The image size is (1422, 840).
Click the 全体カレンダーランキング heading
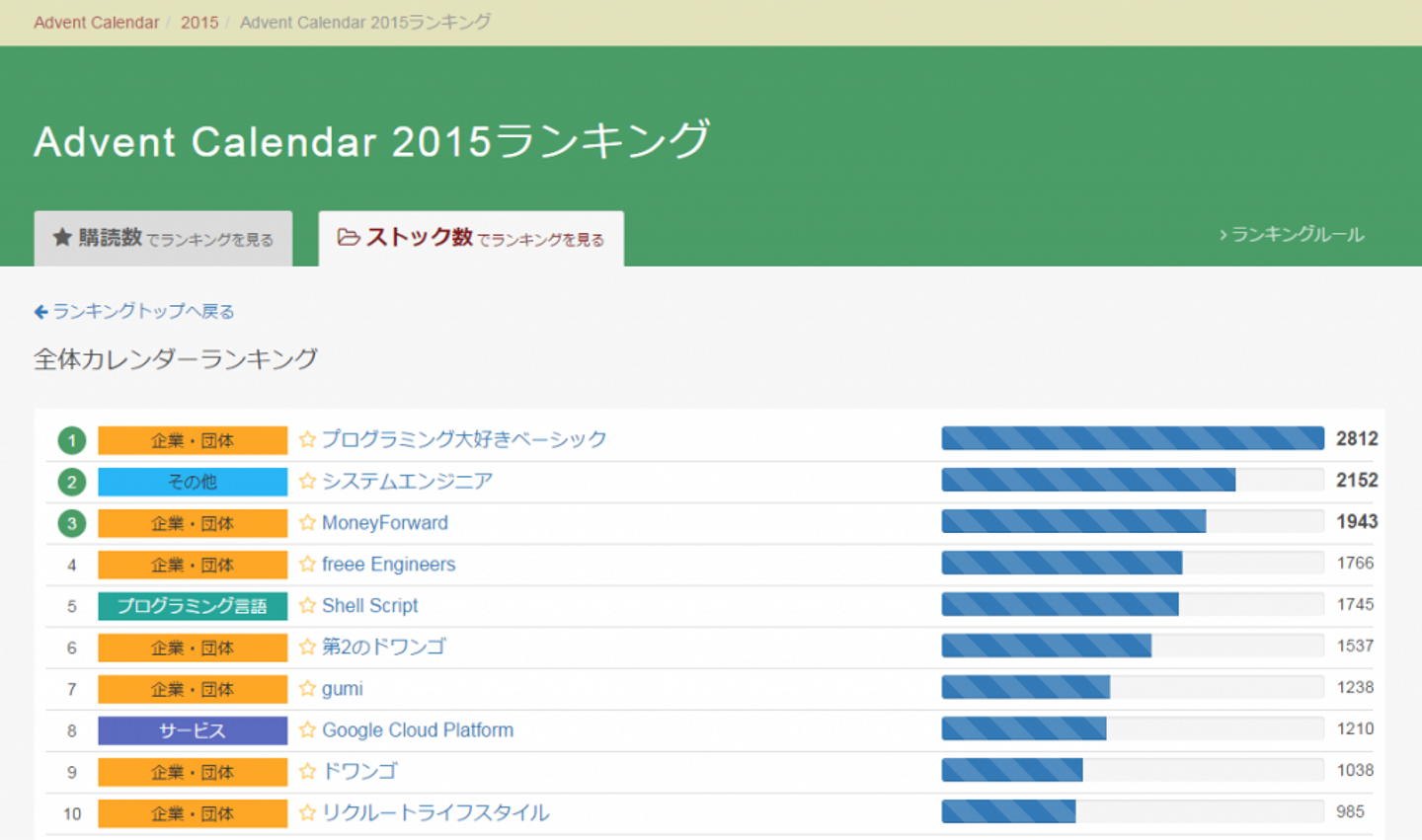point(176,359)
